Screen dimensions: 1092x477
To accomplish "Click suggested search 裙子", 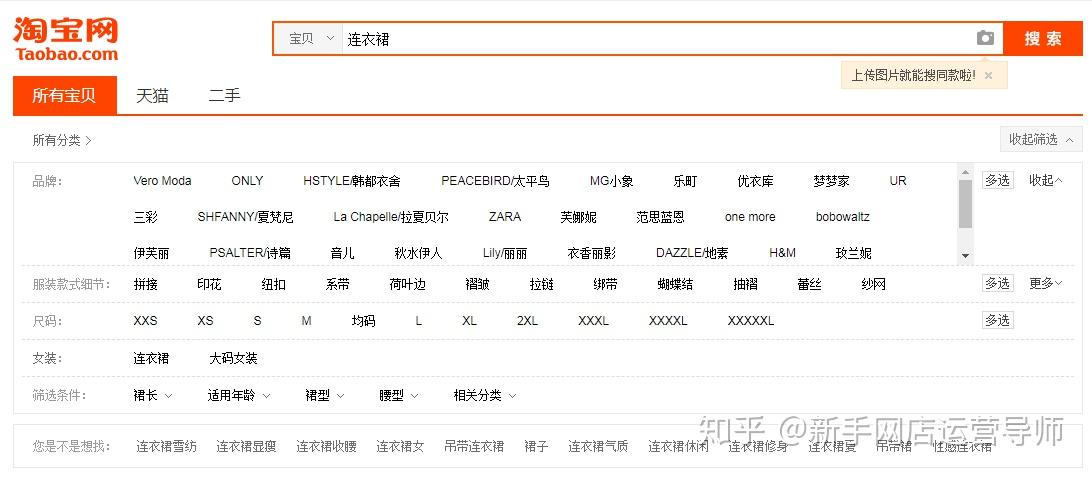I will click(536, 446).
